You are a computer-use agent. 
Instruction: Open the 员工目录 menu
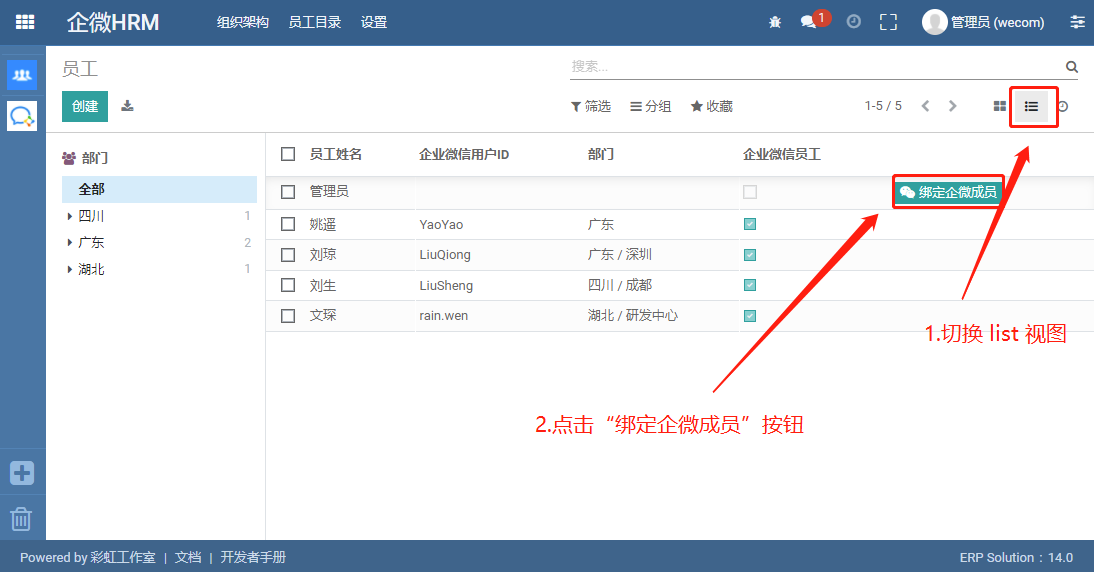click(x=315, y=22)
